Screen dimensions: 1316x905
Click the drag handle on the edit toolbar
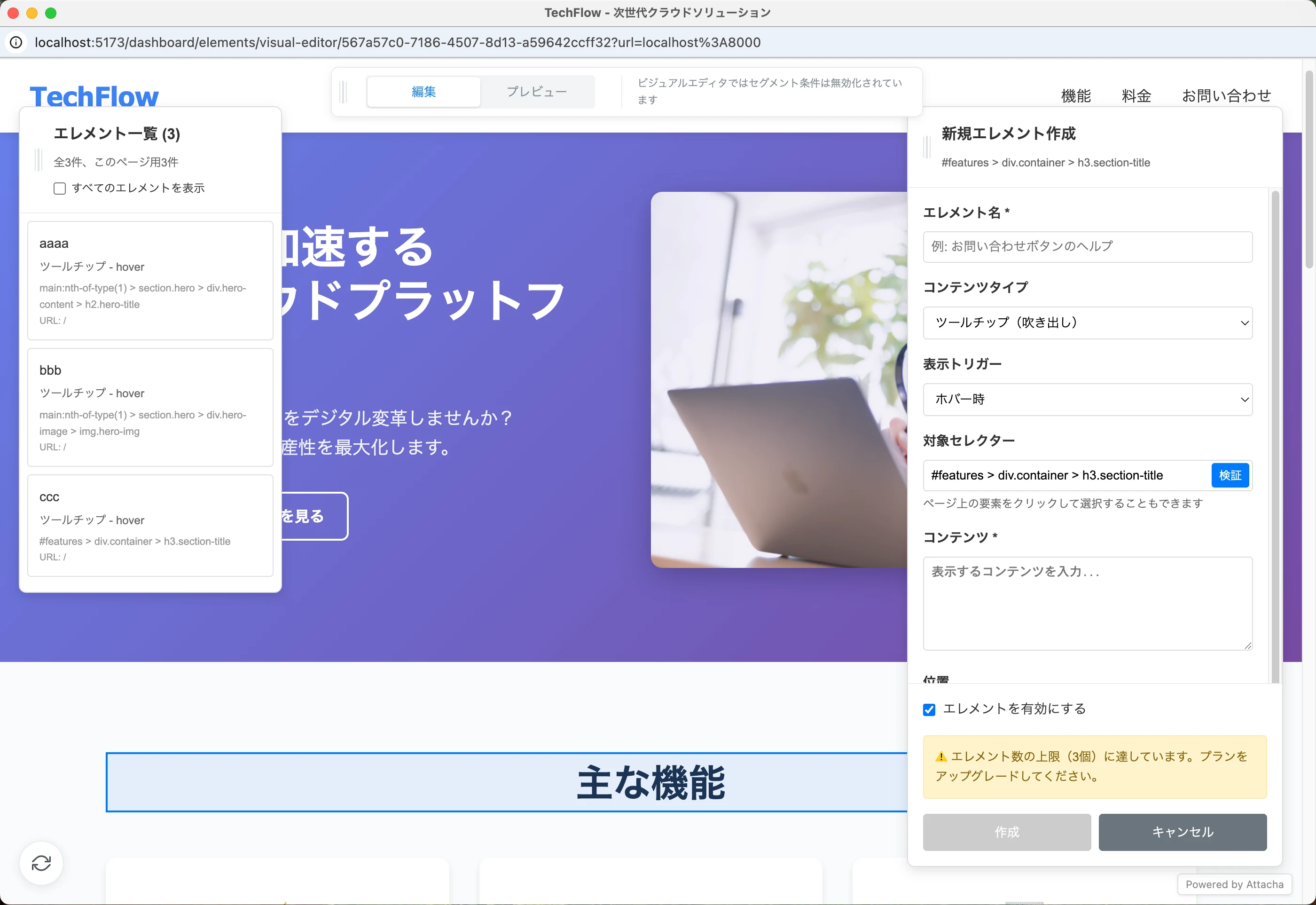(x=343, y=91)
